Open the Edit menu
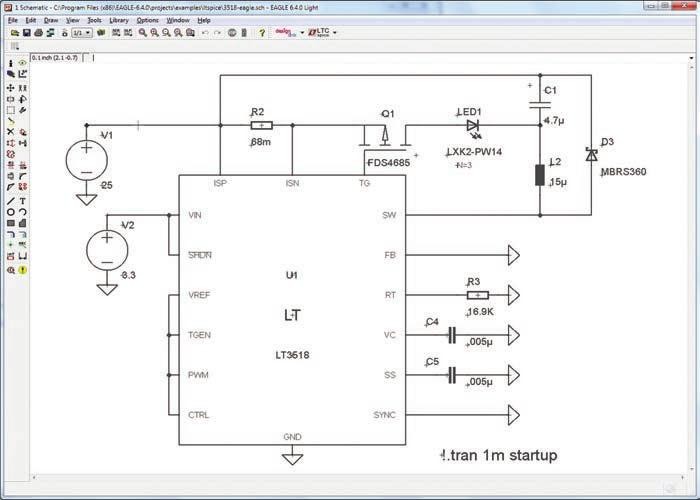700x500 pixels. pos(30,20)
